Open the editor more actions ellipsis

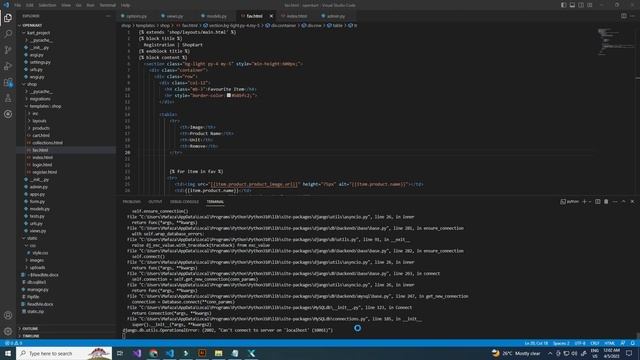632,16
